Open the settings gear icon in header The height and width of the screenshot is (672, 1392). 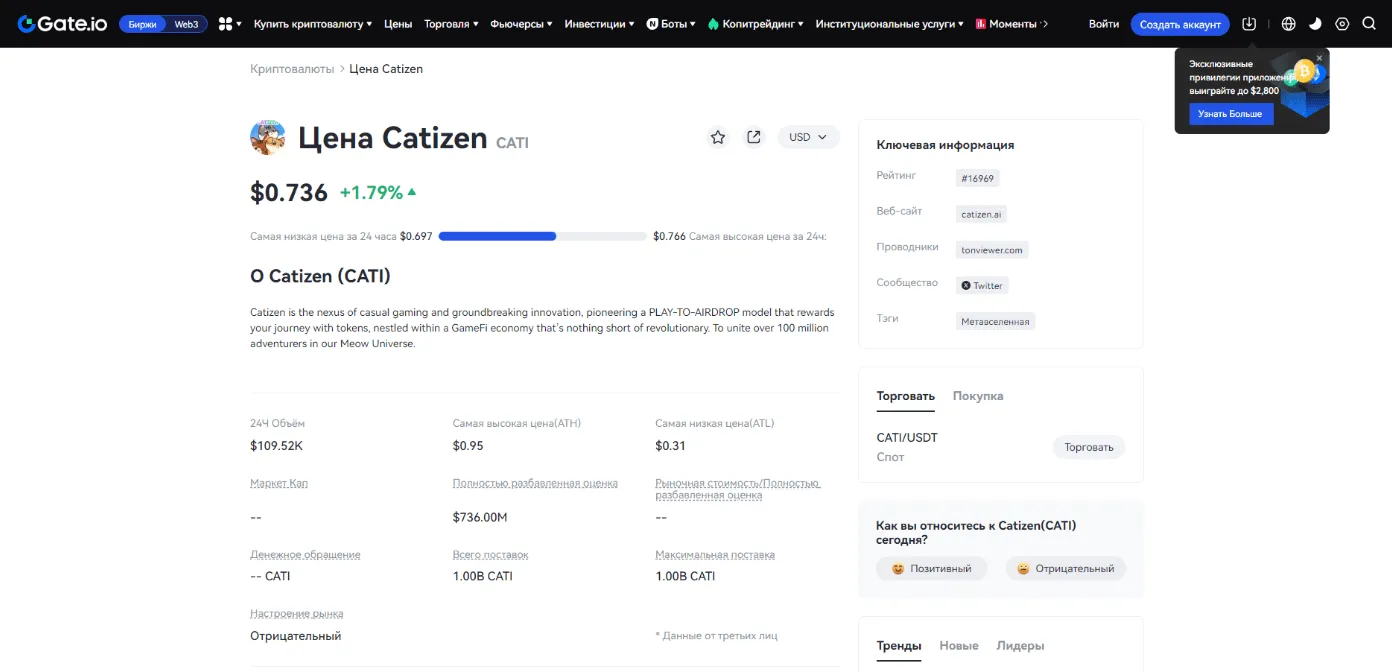pyautogui.click(x=1342, y=24)
